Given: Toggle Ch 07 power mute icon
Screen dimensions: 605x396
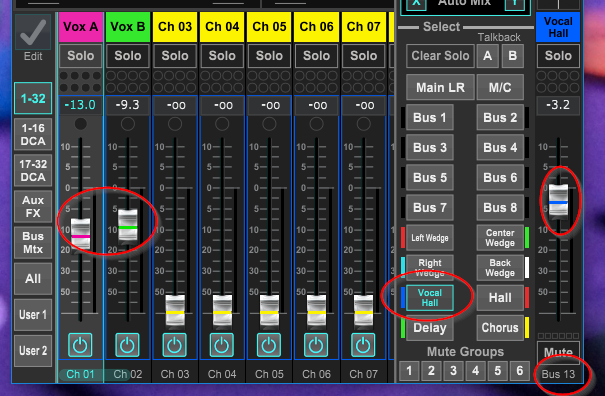Looking at the screenshot, I should click(363, 345).
